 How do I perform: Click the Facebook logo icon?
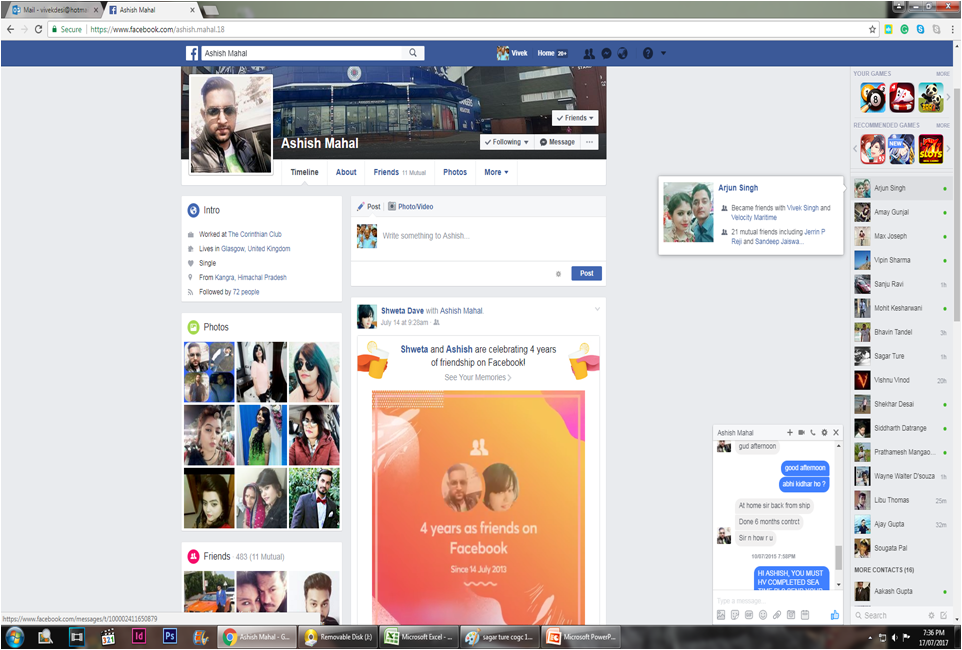pos(192,53)
